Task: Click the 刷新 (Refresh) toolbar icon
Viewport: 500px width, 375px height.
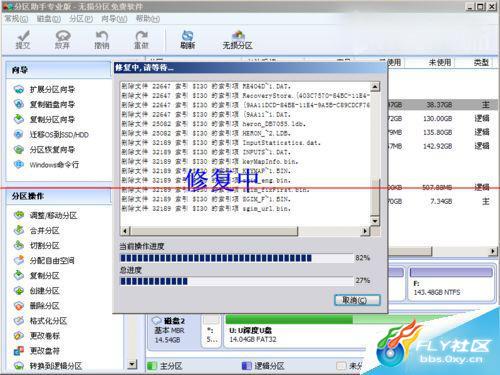Action: (x=188, y=40)
